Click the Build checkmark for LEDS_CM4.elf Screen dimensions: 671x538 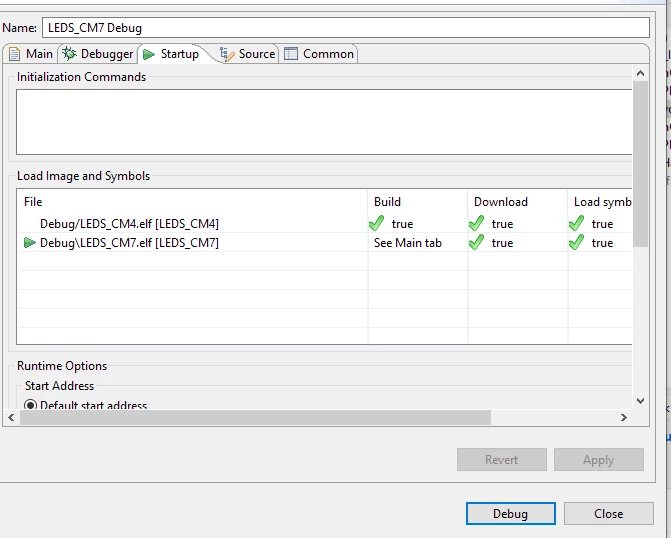coord(377,223)
